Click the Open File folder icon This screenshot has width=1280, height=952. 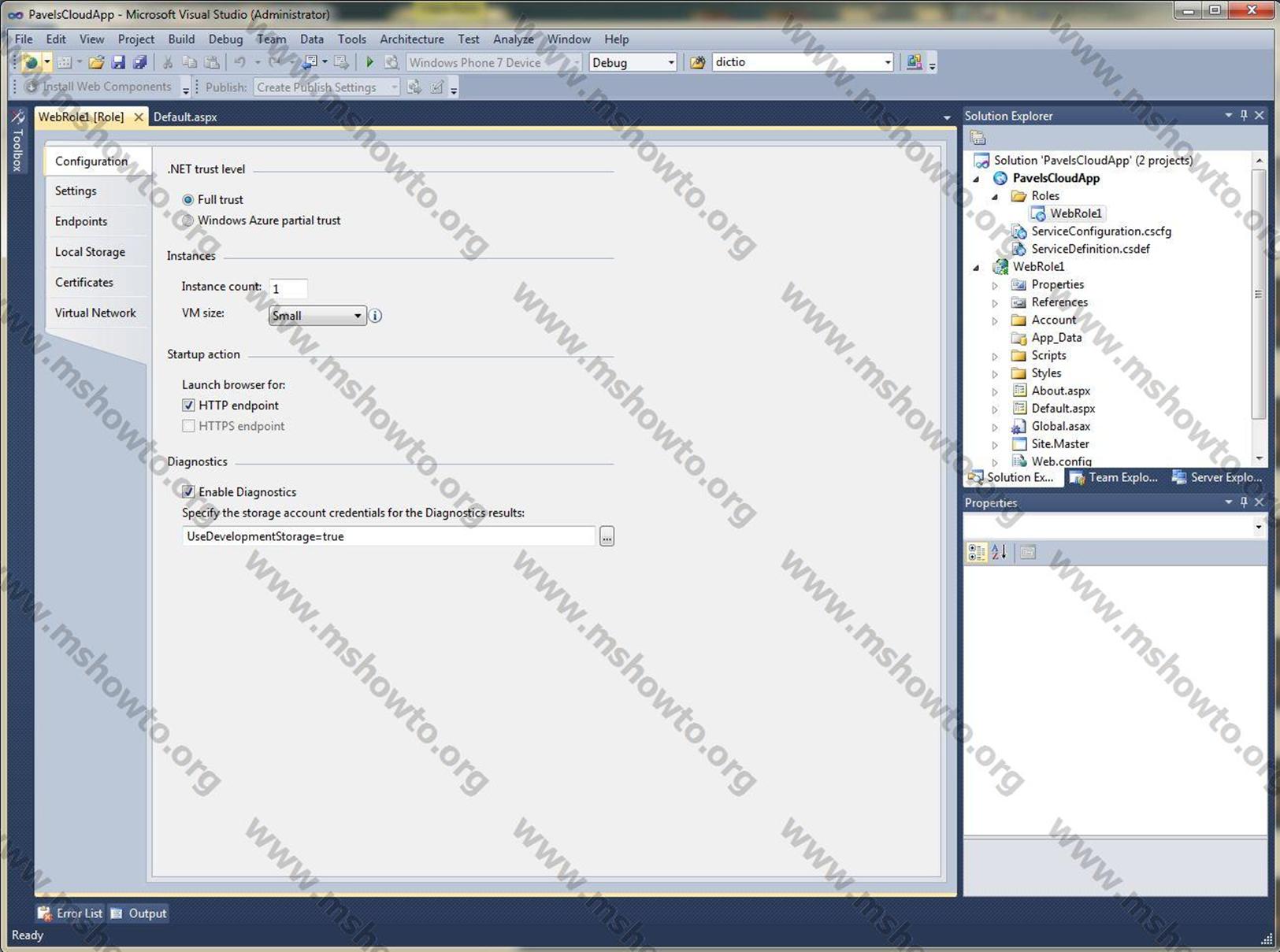(96, 62)
